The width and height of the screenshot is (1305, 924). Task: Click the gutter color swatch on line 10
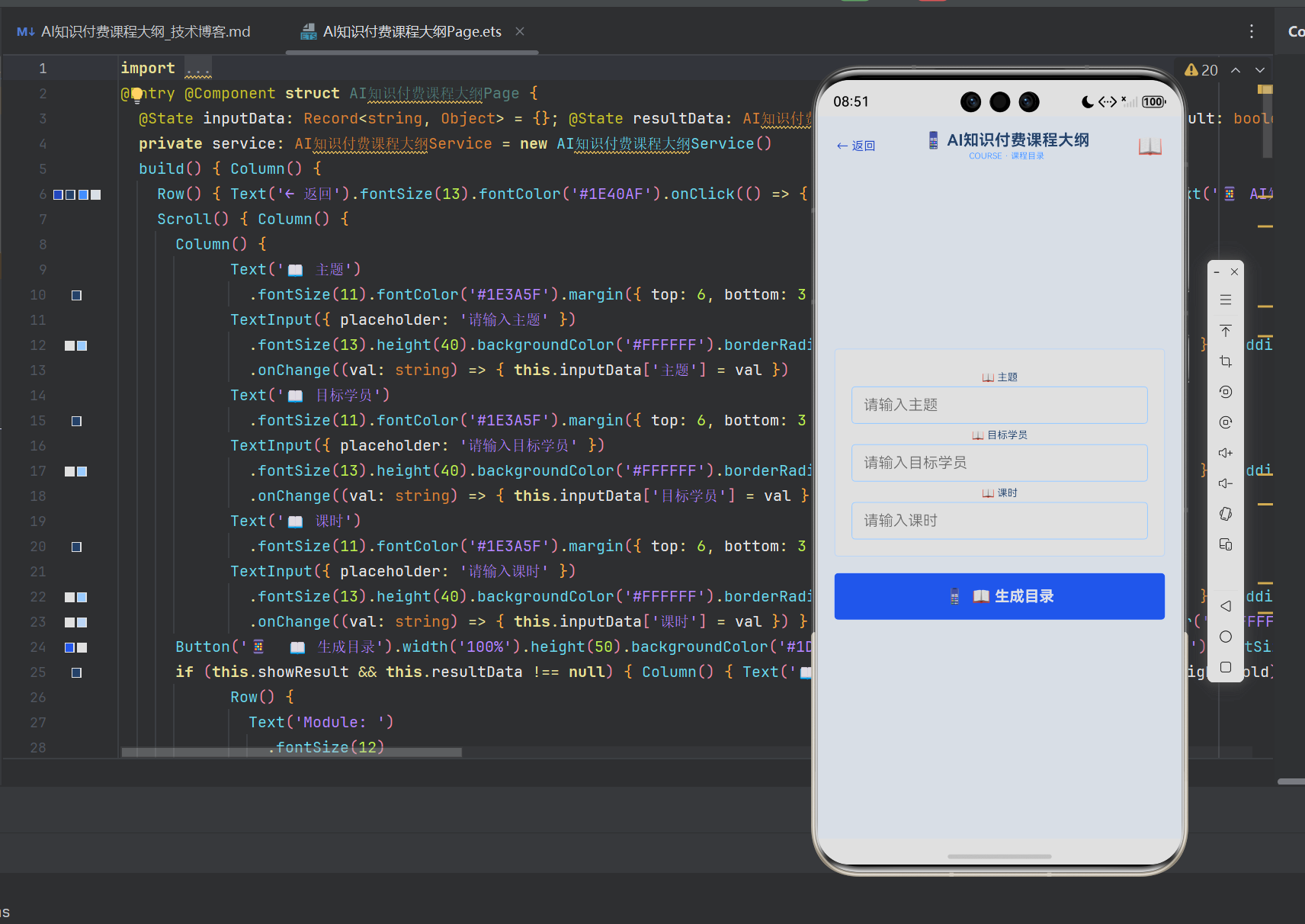coord(76,295)
